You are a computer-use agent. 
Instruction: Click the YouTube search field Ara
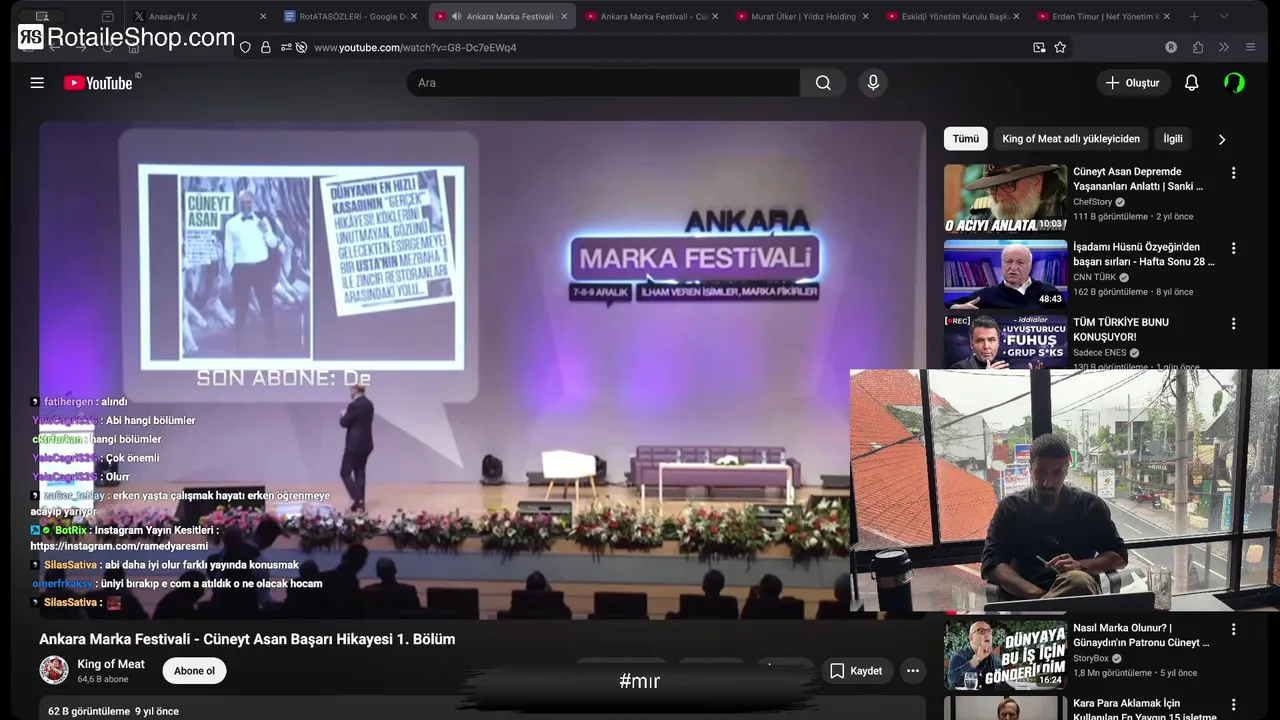click(x=603, y=83)
